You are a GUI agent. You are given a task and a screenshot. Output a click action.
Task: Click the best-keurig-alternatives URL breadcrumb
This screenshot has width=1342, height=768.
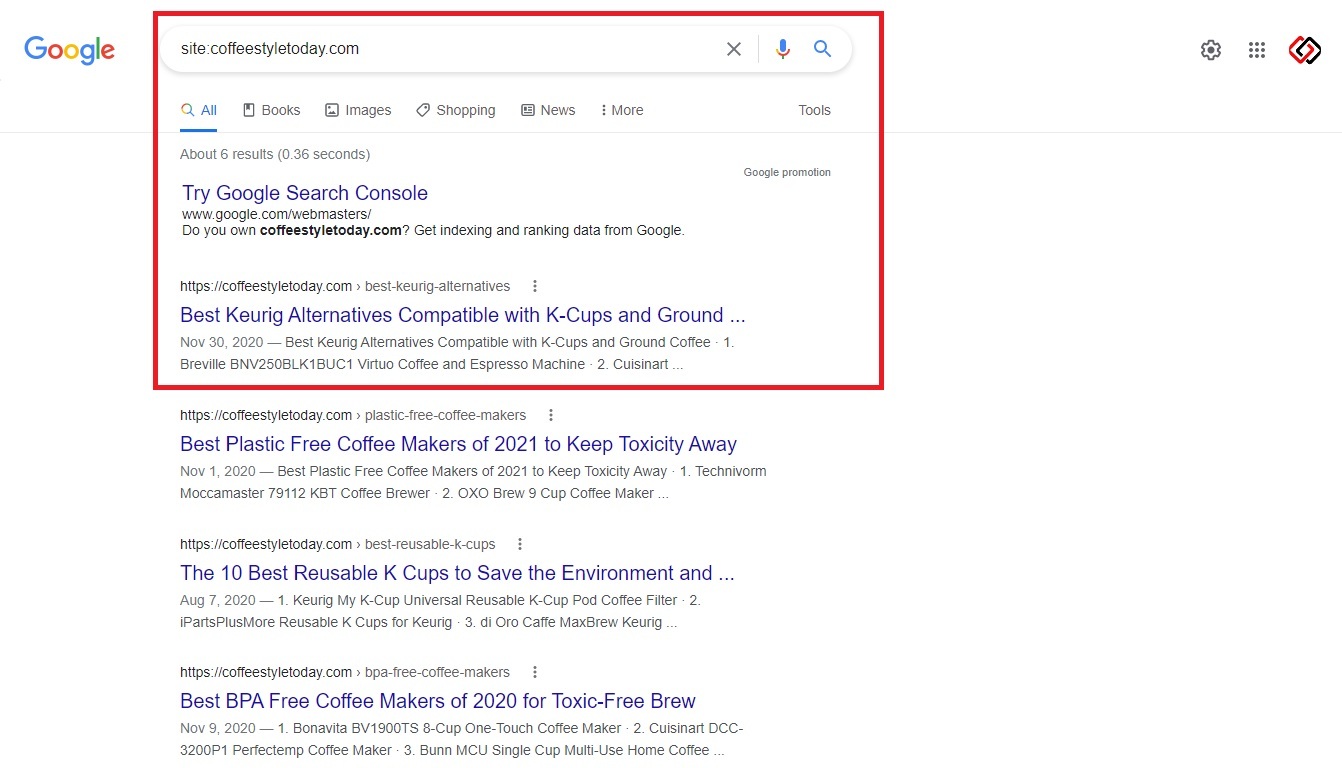[x=345, y=286]
